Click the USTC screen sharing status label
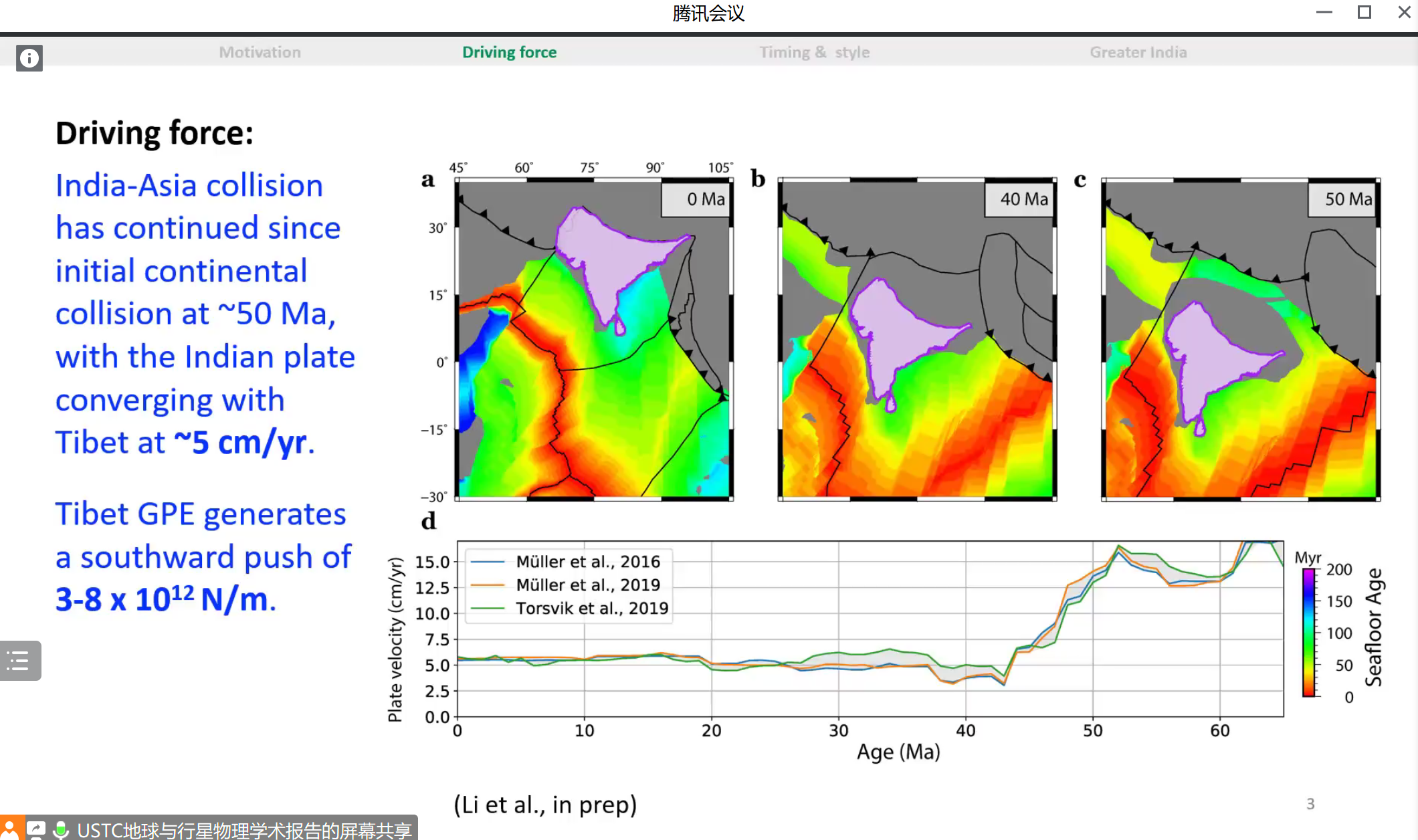This screenshot has width=1418, height=840. (x=244, y=830)
